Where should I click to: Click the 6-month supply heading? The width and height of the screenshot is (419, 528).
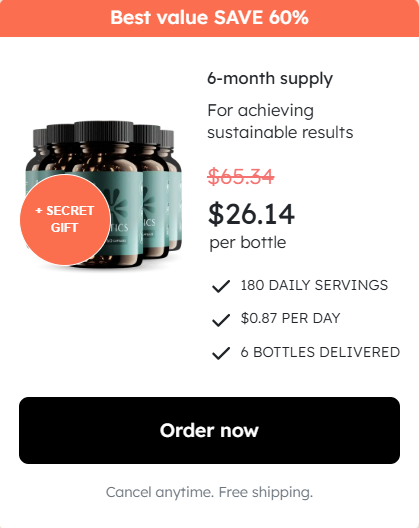tap(270, 79)
